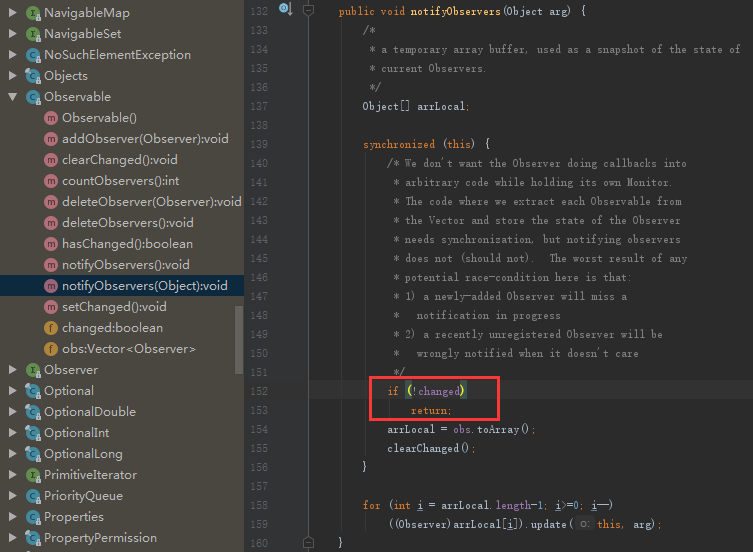Viewport: 753px width, 552px height.
Task: Click the class icon next to NoSuchElementException
Action: pyautogui.click(x=33, y=55)
